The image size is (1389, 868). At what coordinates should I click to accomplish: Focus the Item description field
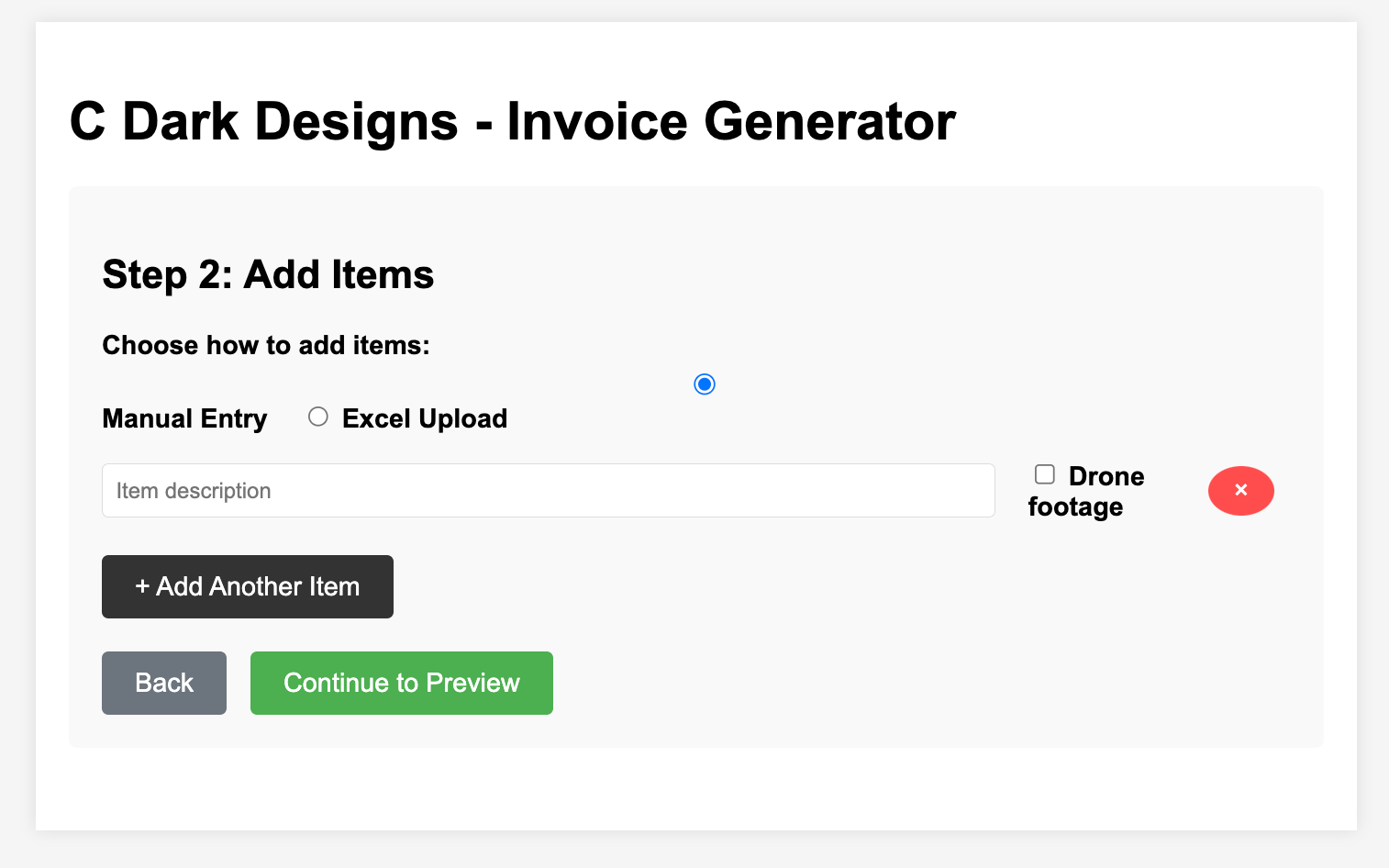tap(549, 491)
